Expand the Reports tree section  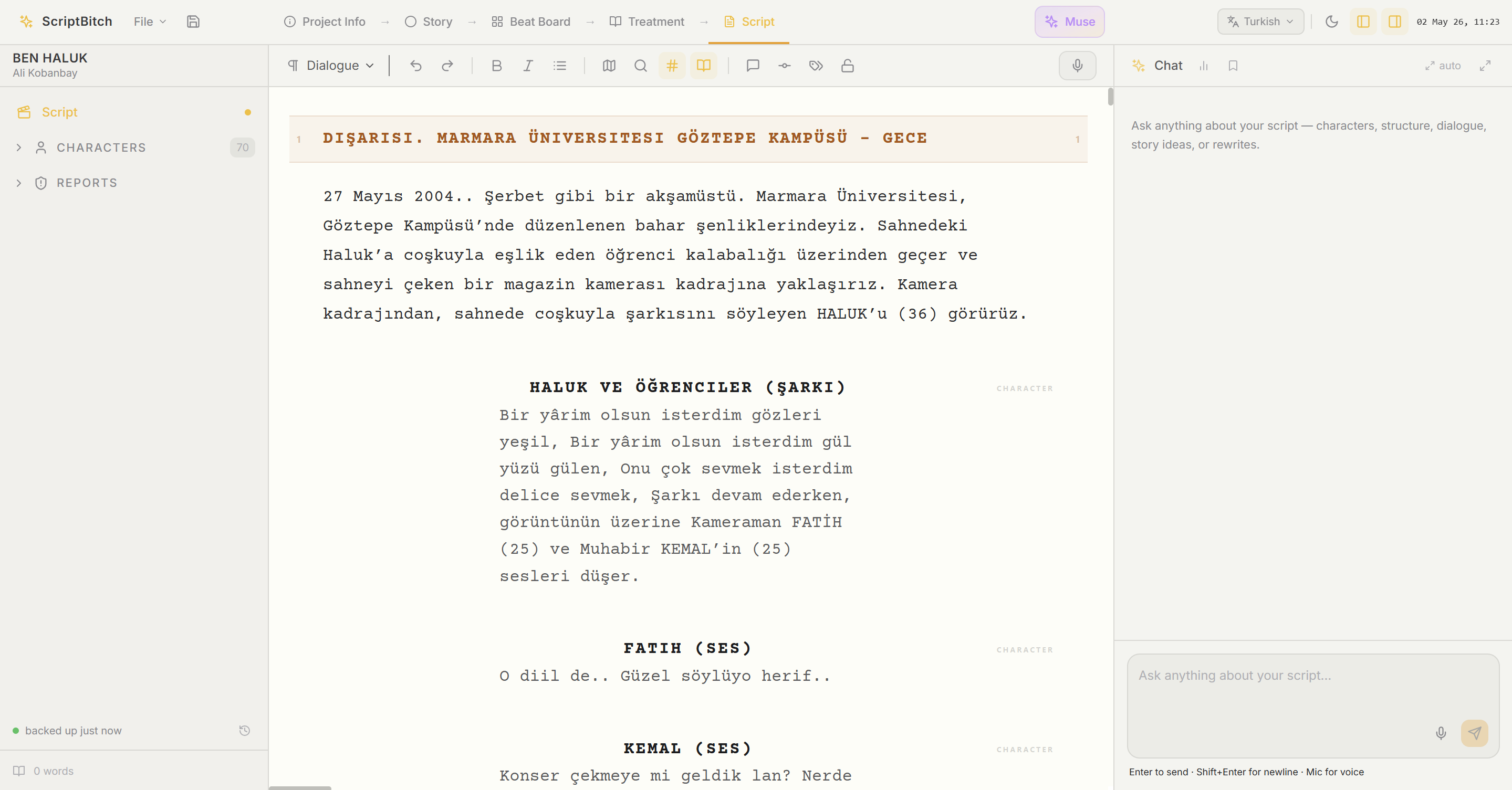pyautogui.click(x=19, y=183)
